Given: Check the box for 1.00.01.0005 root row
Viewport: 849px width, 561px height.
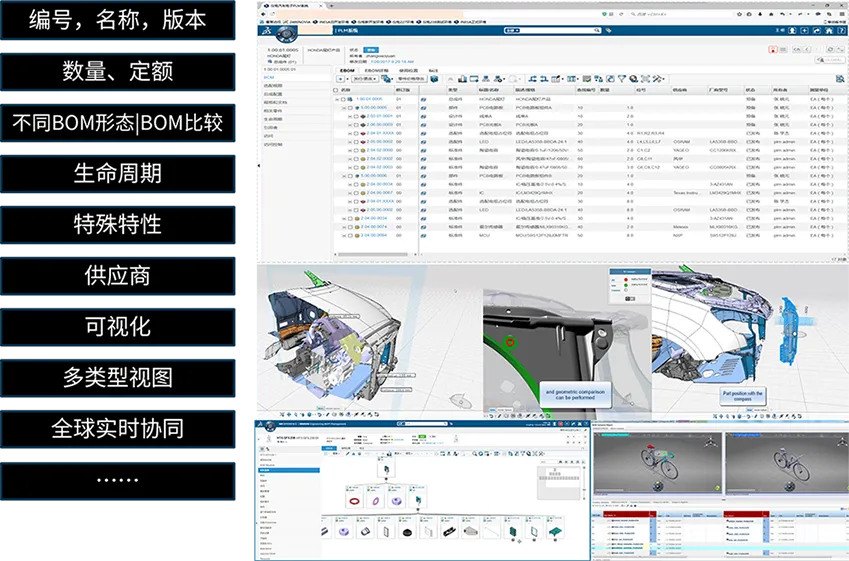Looking at the screenshot, I should (x=345, y=100).
